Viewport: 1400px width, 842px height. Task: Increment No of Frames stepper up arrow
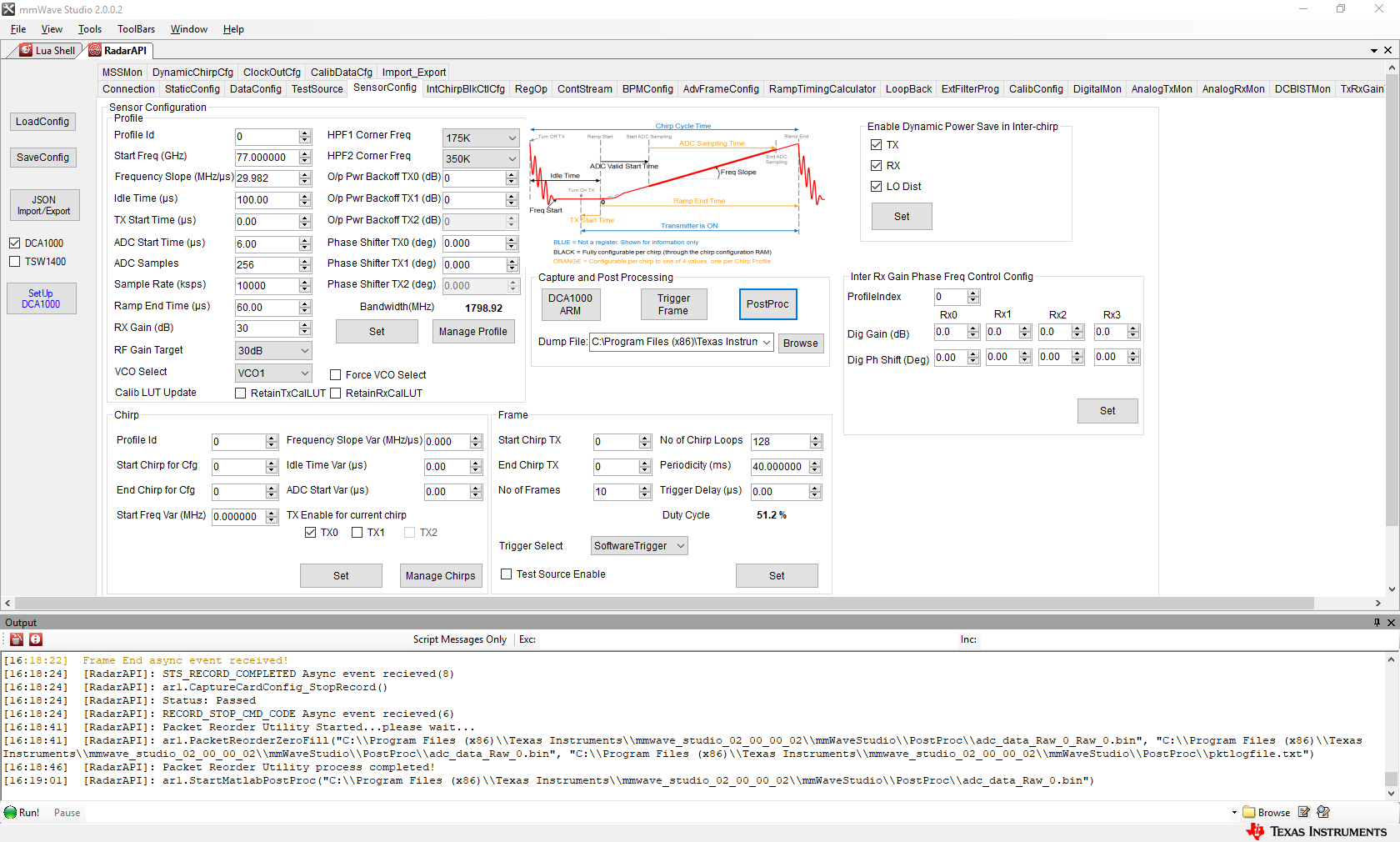tap(645, 488)
